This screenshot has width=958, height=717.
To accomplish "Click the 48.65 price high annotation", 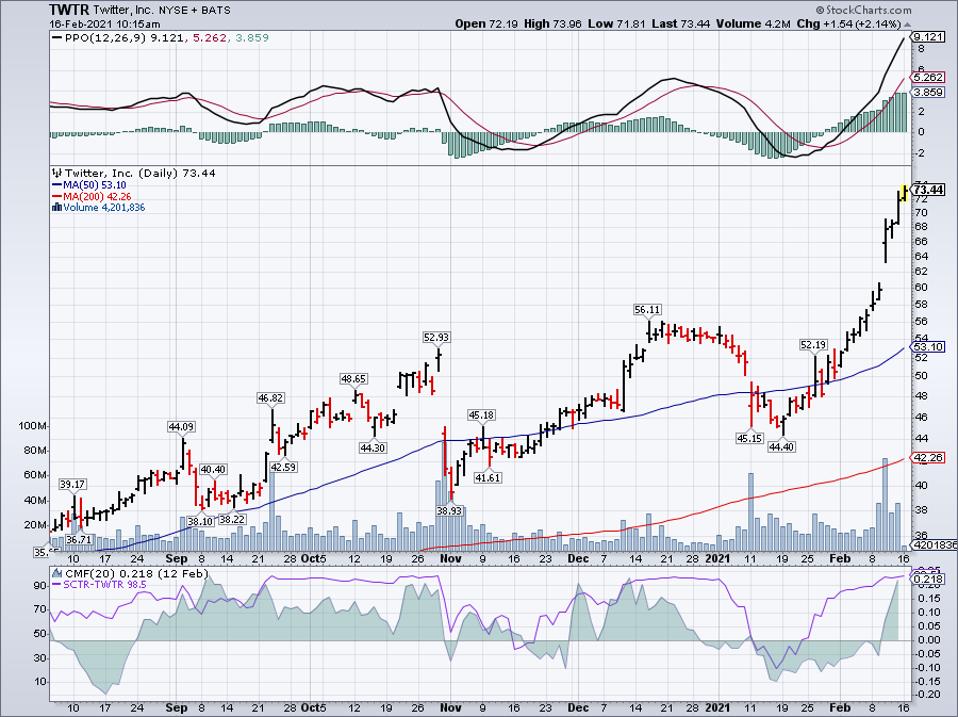I will pyautogui.click(x=353, y=379).
